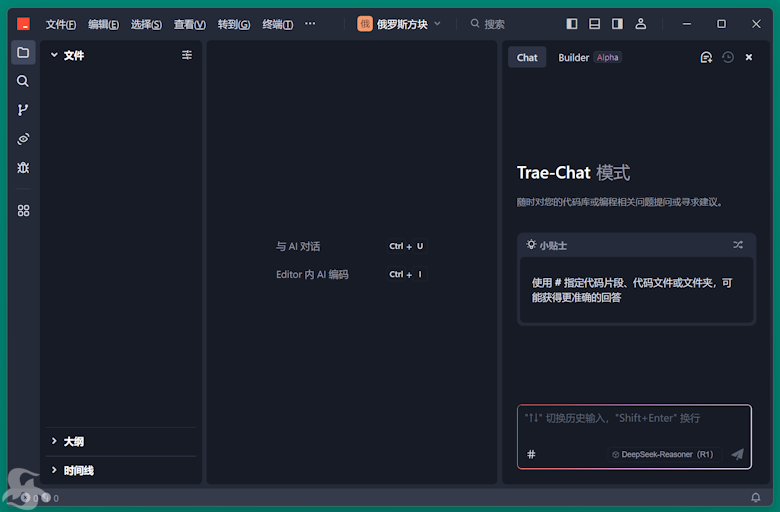Send the chat message arrow icon
The image size is (780, 512).
click(x=738, y=454)
